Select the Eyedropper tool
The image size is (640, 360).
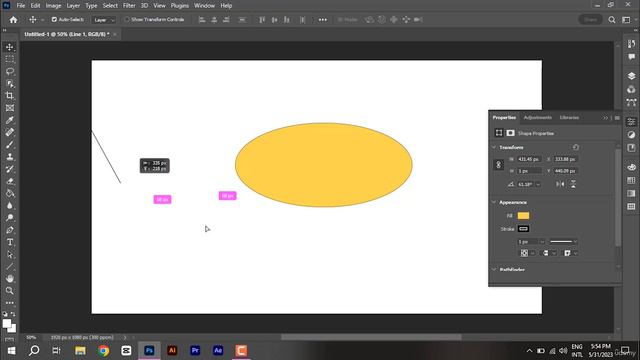pos(9,120)
